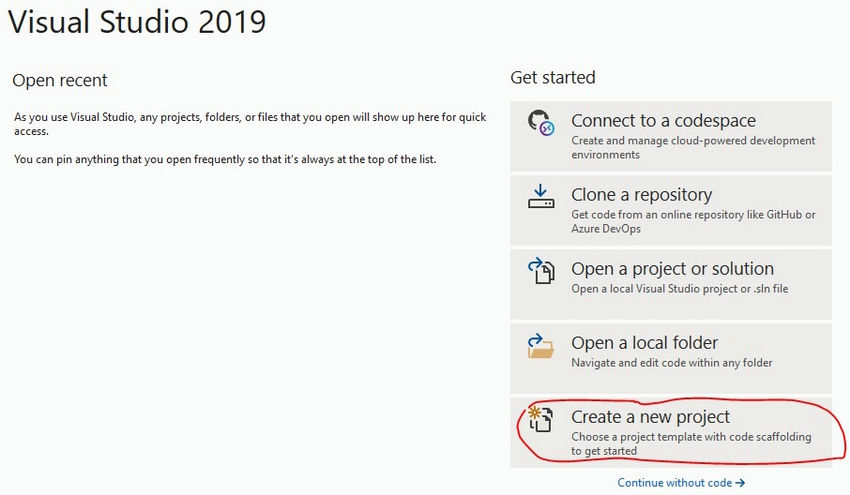Select the Clone a repository title

tap(641, 194)
